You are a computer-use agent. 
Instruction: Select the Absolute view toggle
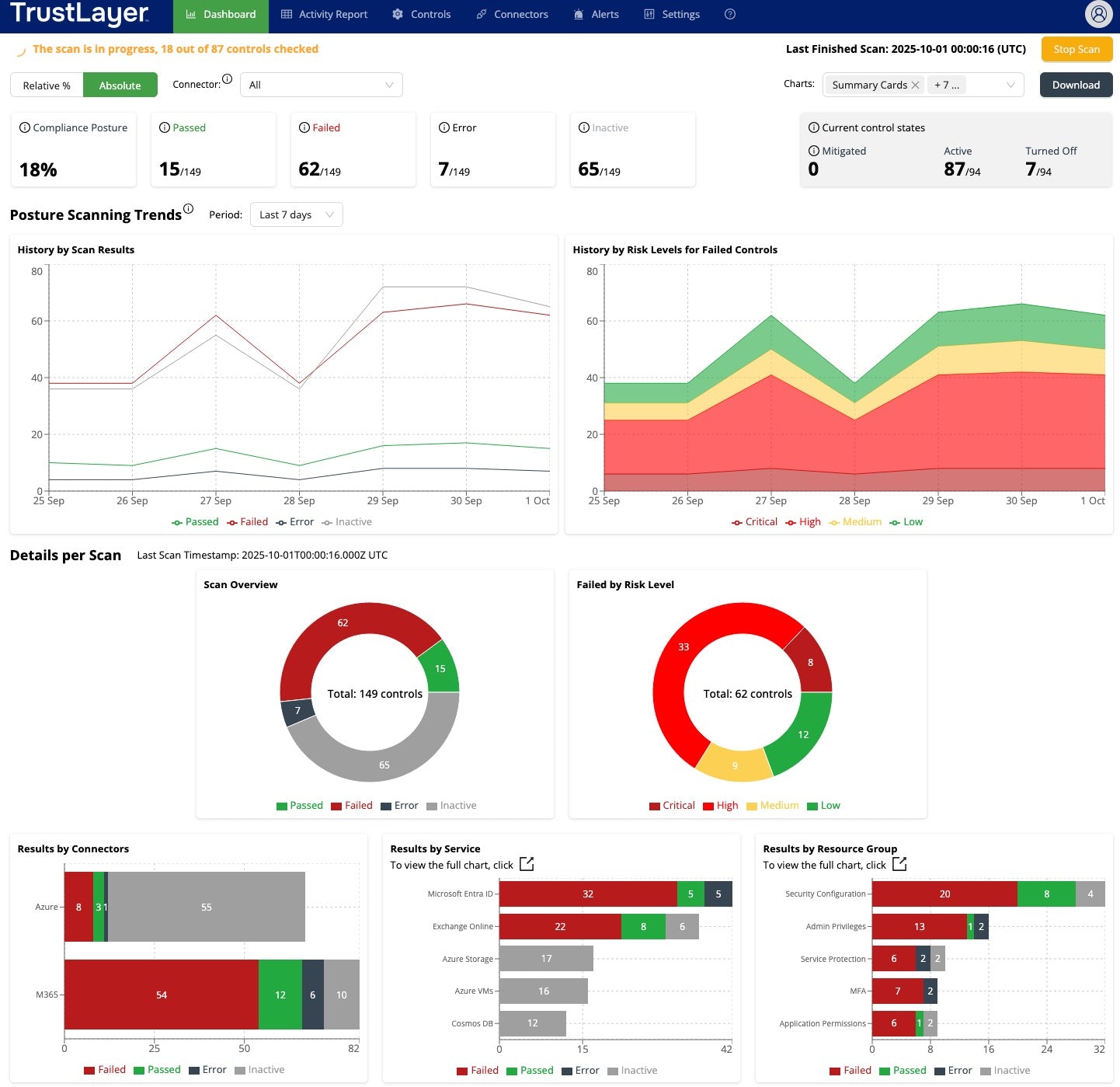(120, 85)
